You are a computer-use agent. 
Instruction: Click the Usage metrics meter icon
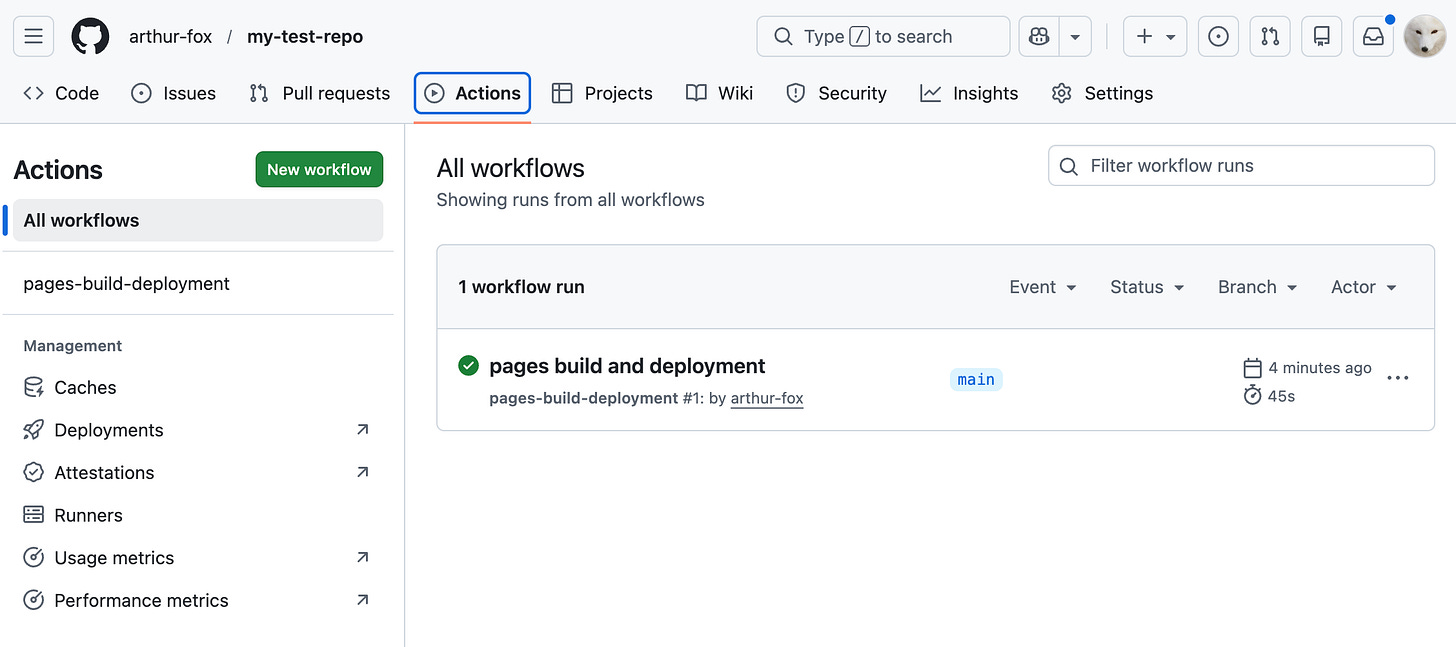pyautogui.click(x=34, y=557)
